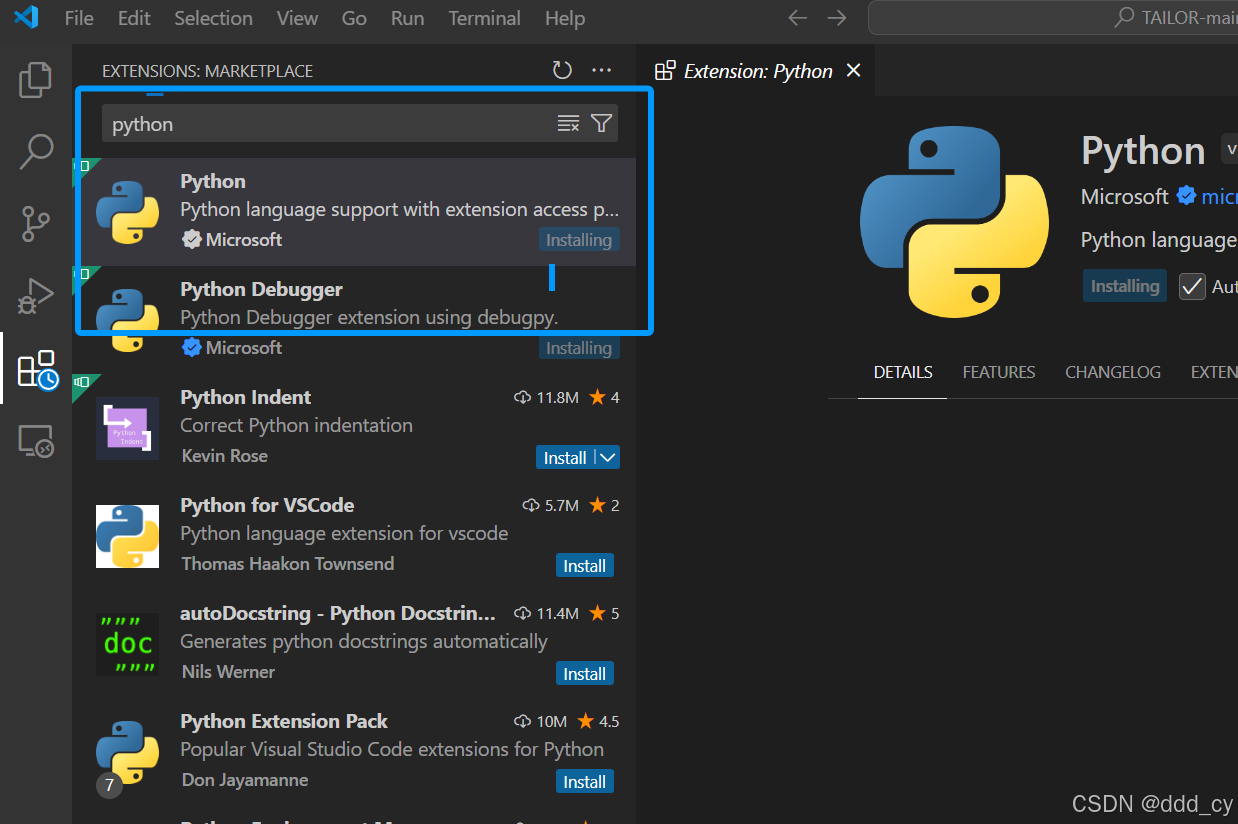The width and height of the screenshot is (1238, 824).
Task: Click the 7 extensions count badge
Action: tap(109, 786)
